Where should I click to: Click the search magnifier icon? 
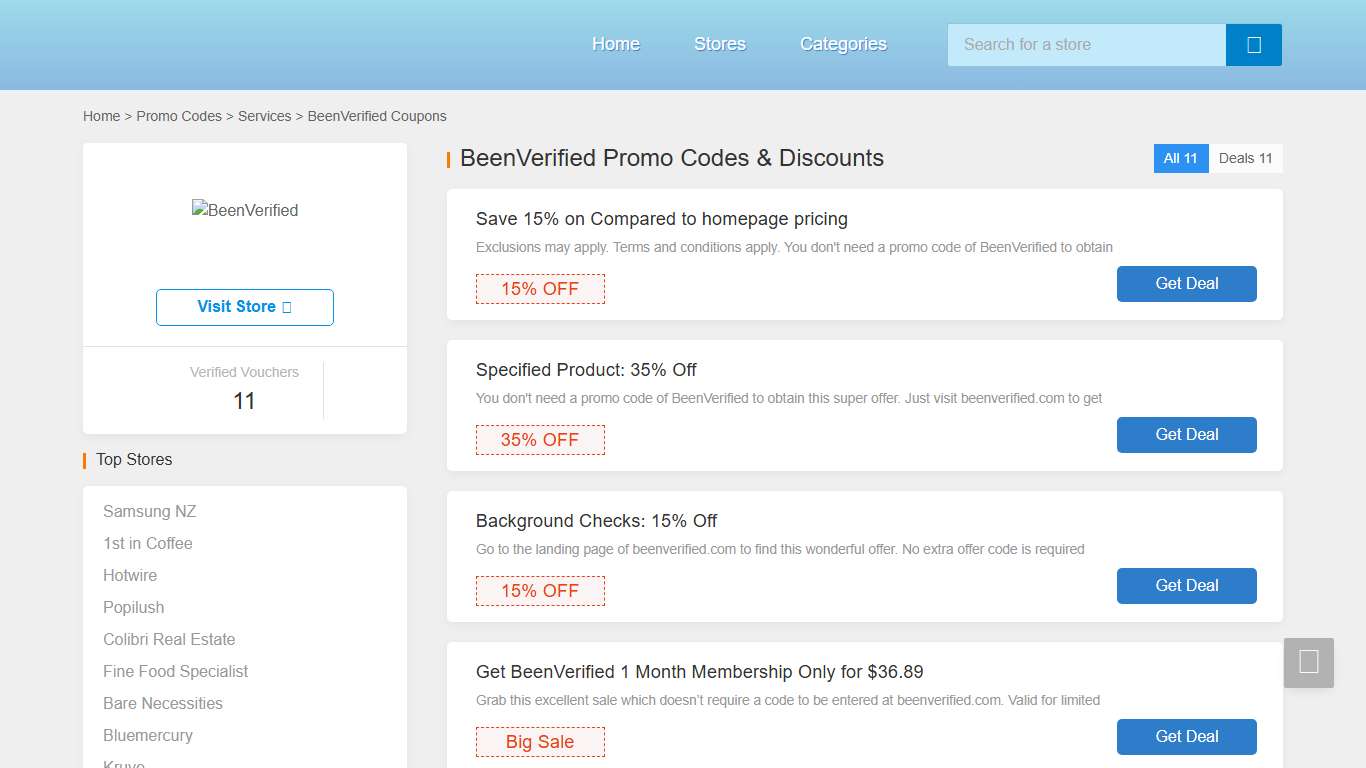(1253, 45)
